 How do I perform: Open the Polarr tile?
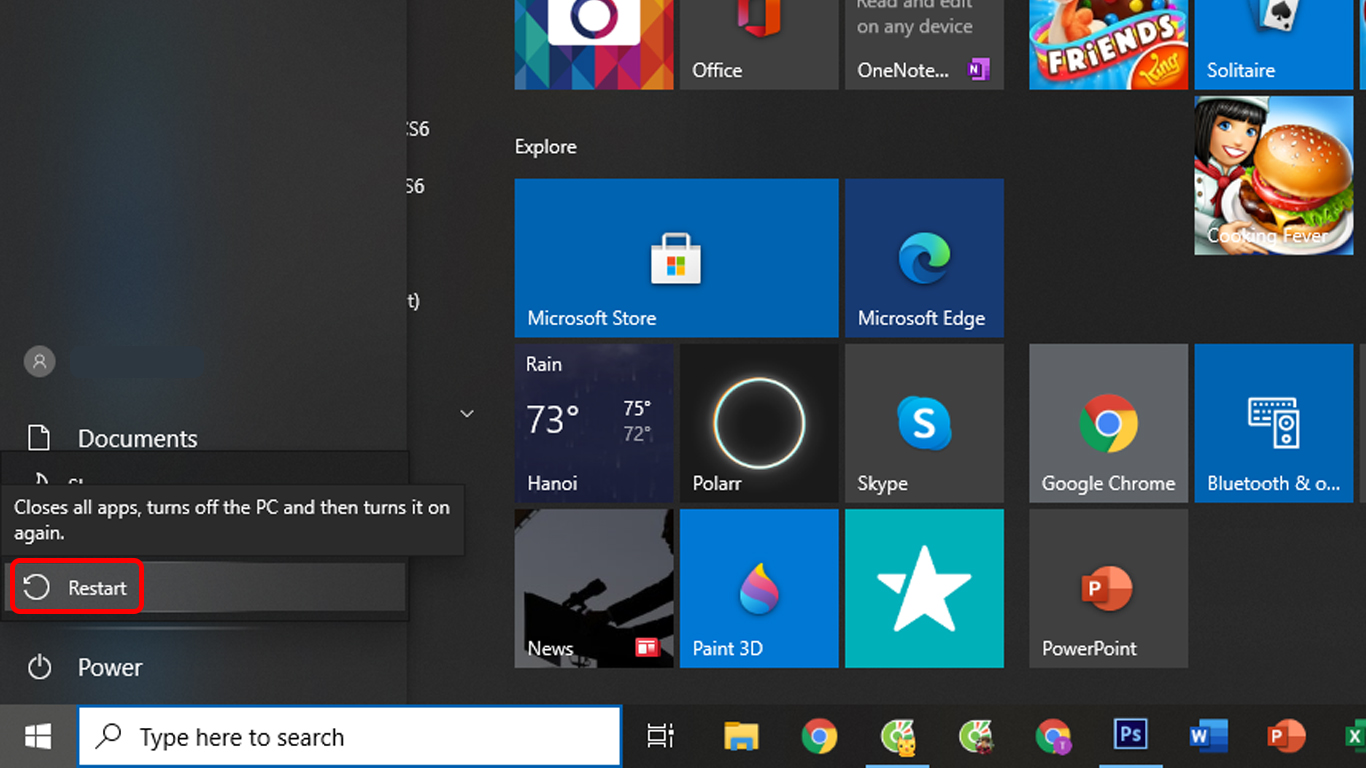click(x=758, y=423)
